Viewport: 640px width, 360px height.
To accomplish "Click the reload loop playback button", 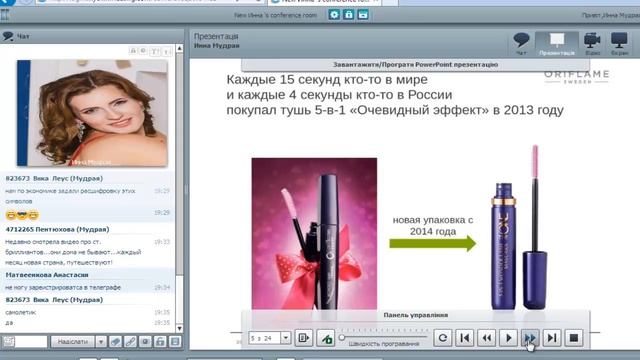I will (442, 338).
